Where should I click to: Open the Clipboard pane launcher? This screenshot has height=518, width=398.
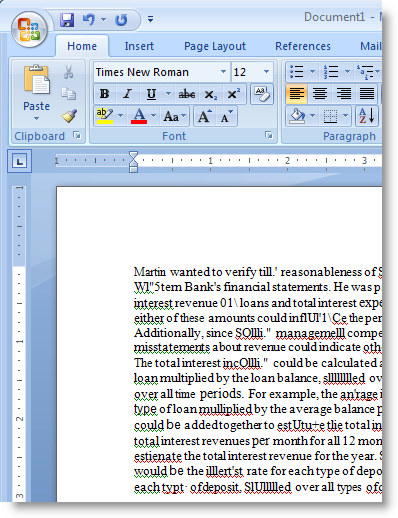[77, 135]
